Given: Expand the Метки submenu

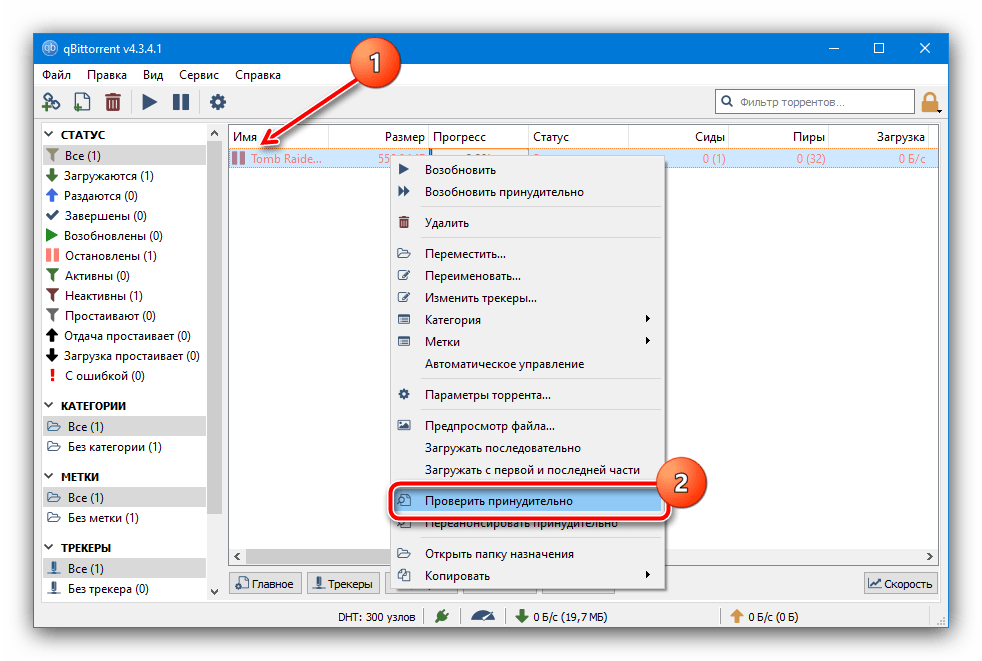Looking at the screenshot, I should click(527, 341).
